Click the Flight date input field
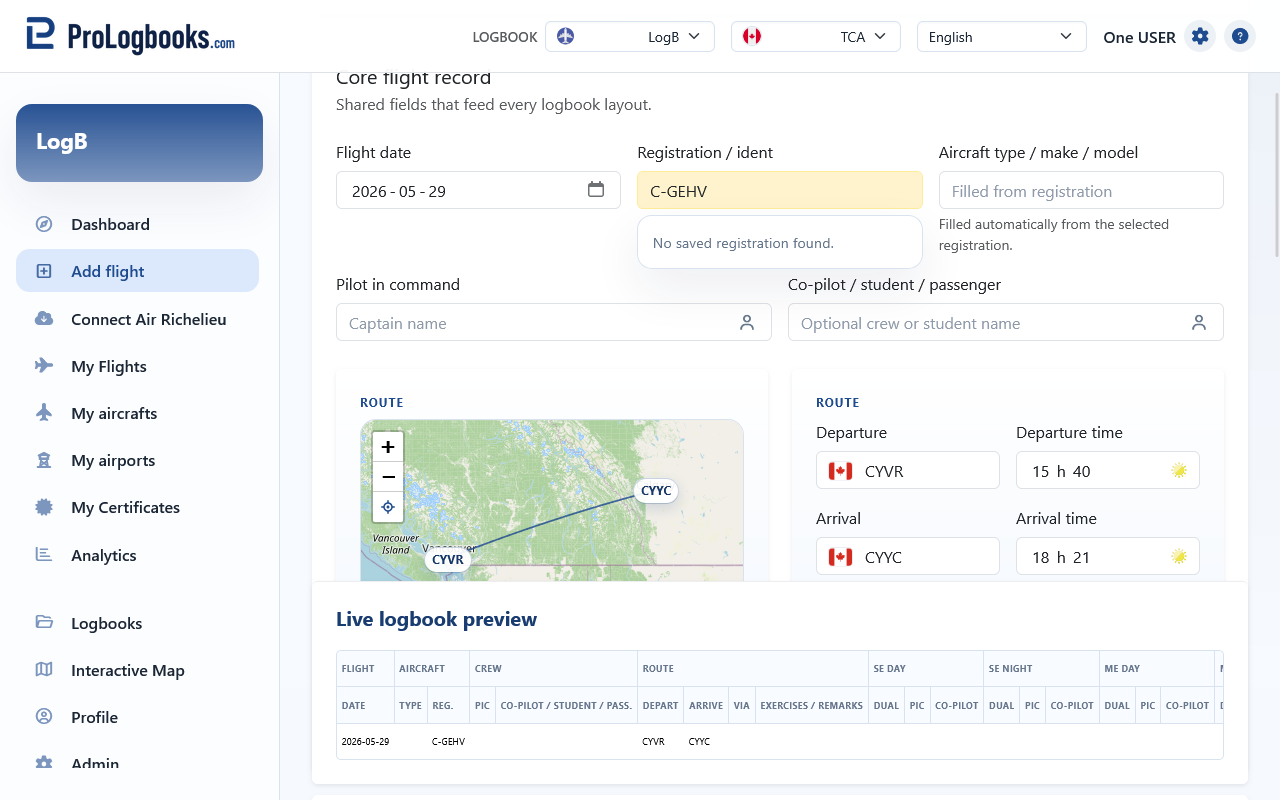This screenshot has height=800, width=1280. pos(478,190)
